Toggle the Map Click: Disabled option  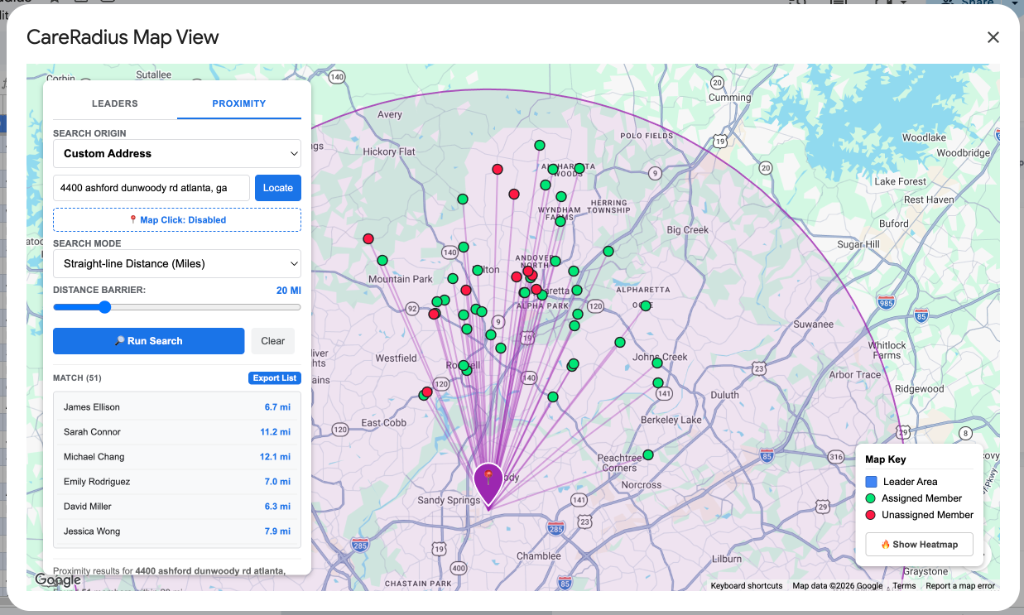pyautogui.click(x=177, y=220)
